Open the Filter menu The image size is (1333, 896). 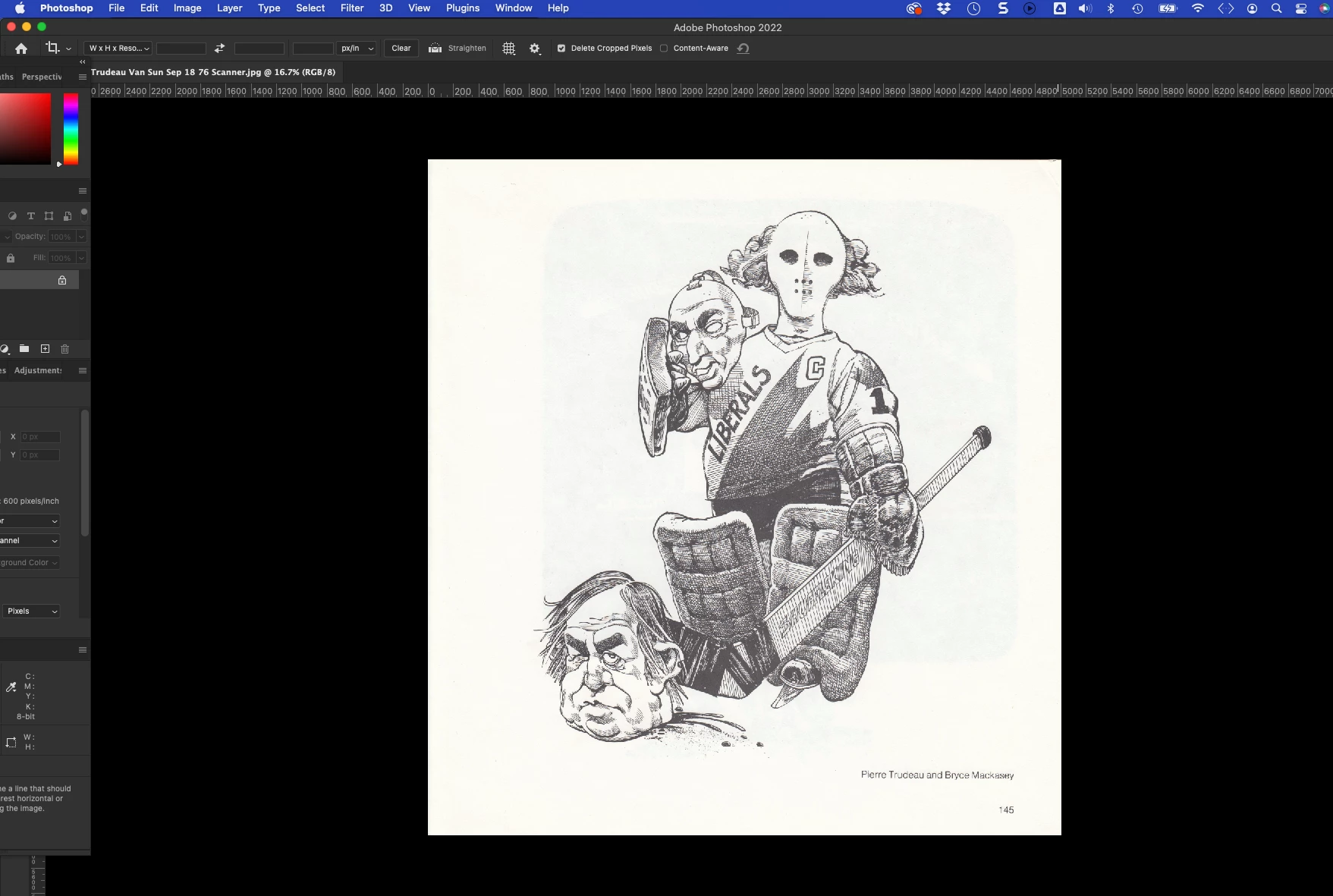click(352, 8)
